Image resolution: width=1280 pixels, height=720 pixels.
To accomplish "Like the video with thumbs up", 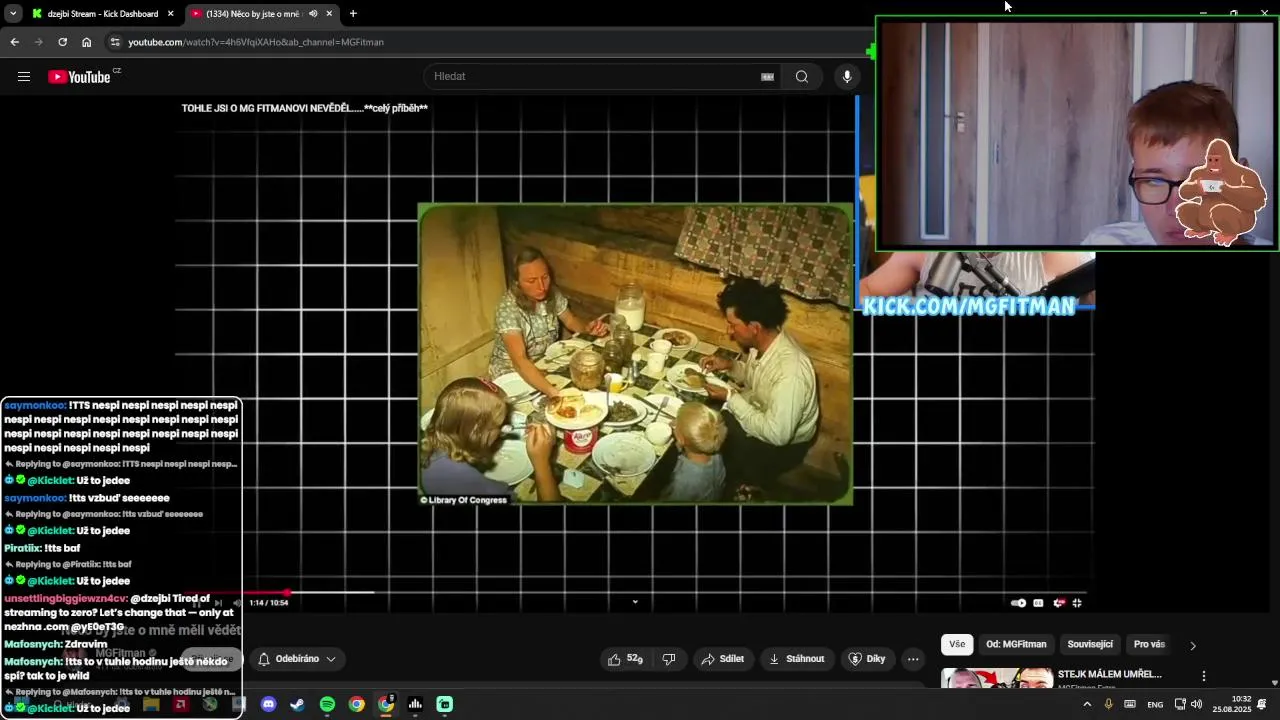I will point(625,659).
